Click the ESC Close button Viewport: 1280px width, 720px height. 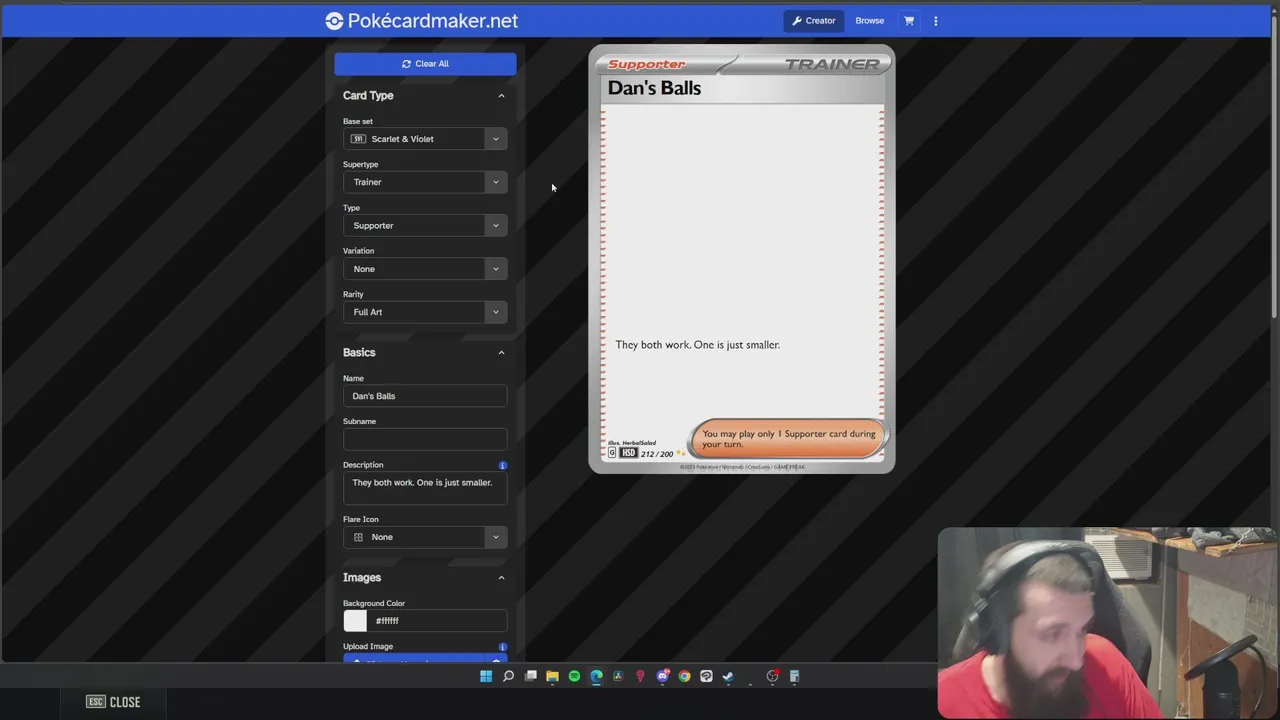coord(113,702)
